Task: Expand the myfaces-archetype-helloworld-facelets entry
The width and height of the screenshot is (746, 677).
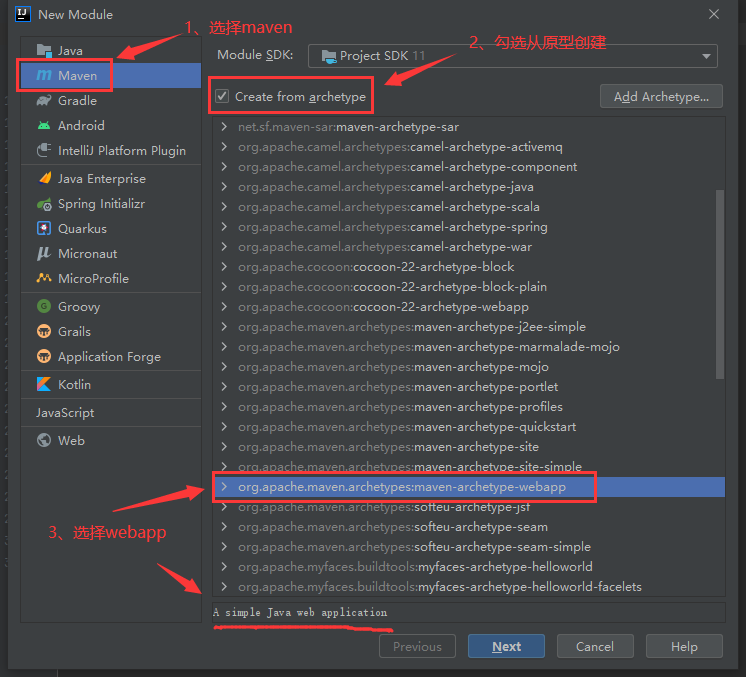Action: 224,587
